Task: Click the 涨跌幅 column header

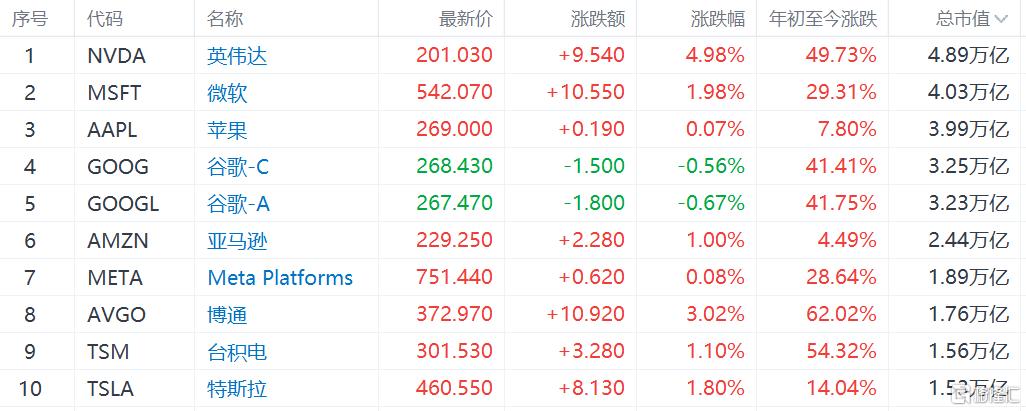Action: coord(718,18)
